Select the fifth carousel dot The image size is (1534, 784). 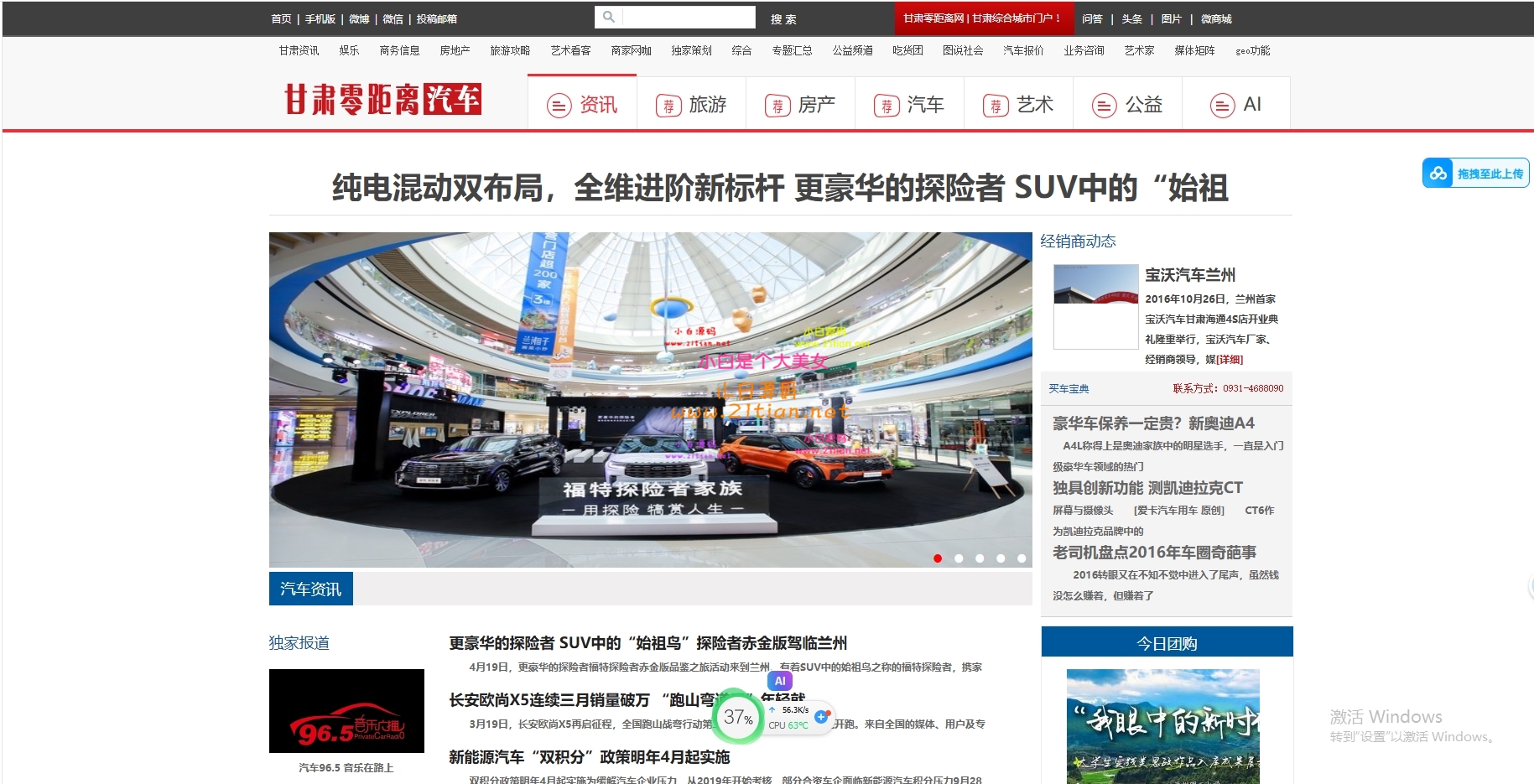click(1022, 558)
